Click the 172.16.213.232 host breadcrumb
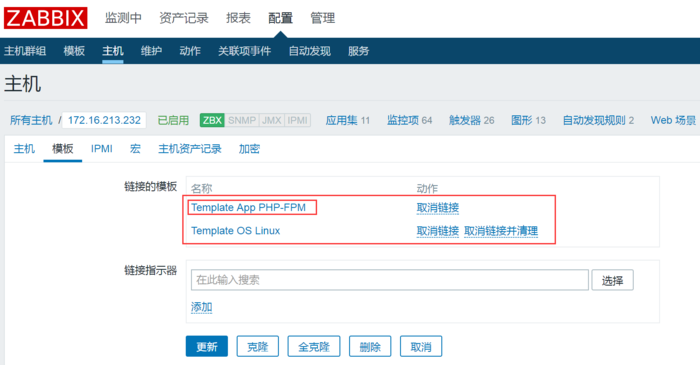Viewport: 700px width, 365px height. click(x=104, y=120)
